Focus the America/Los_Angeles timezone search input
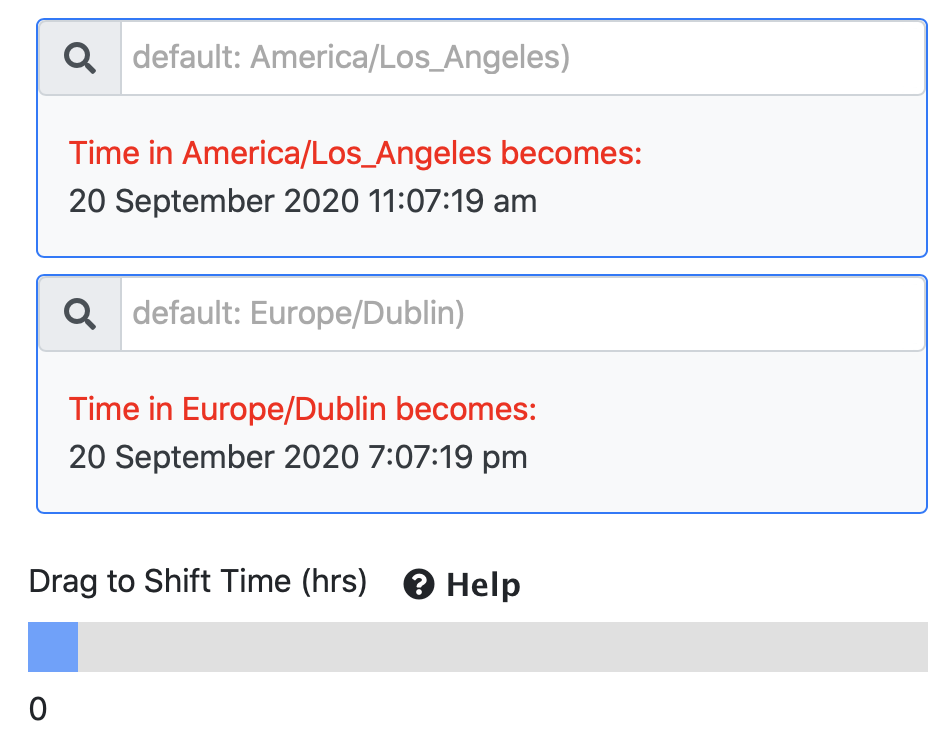 pyautogui.click(x=522, y=58)
